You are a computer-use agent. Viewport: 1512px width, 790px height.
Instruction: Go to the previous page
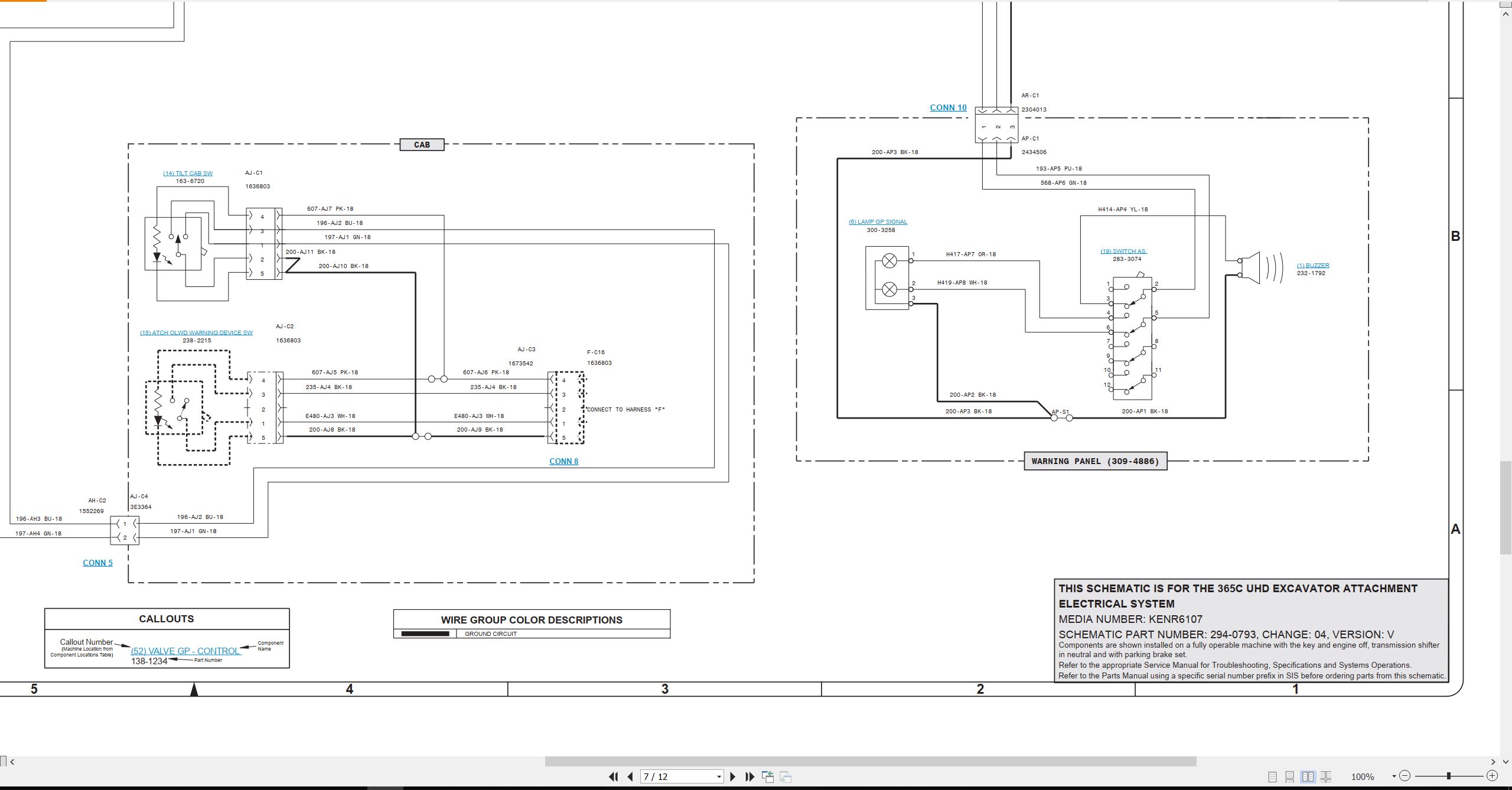(x=630, y=777)
